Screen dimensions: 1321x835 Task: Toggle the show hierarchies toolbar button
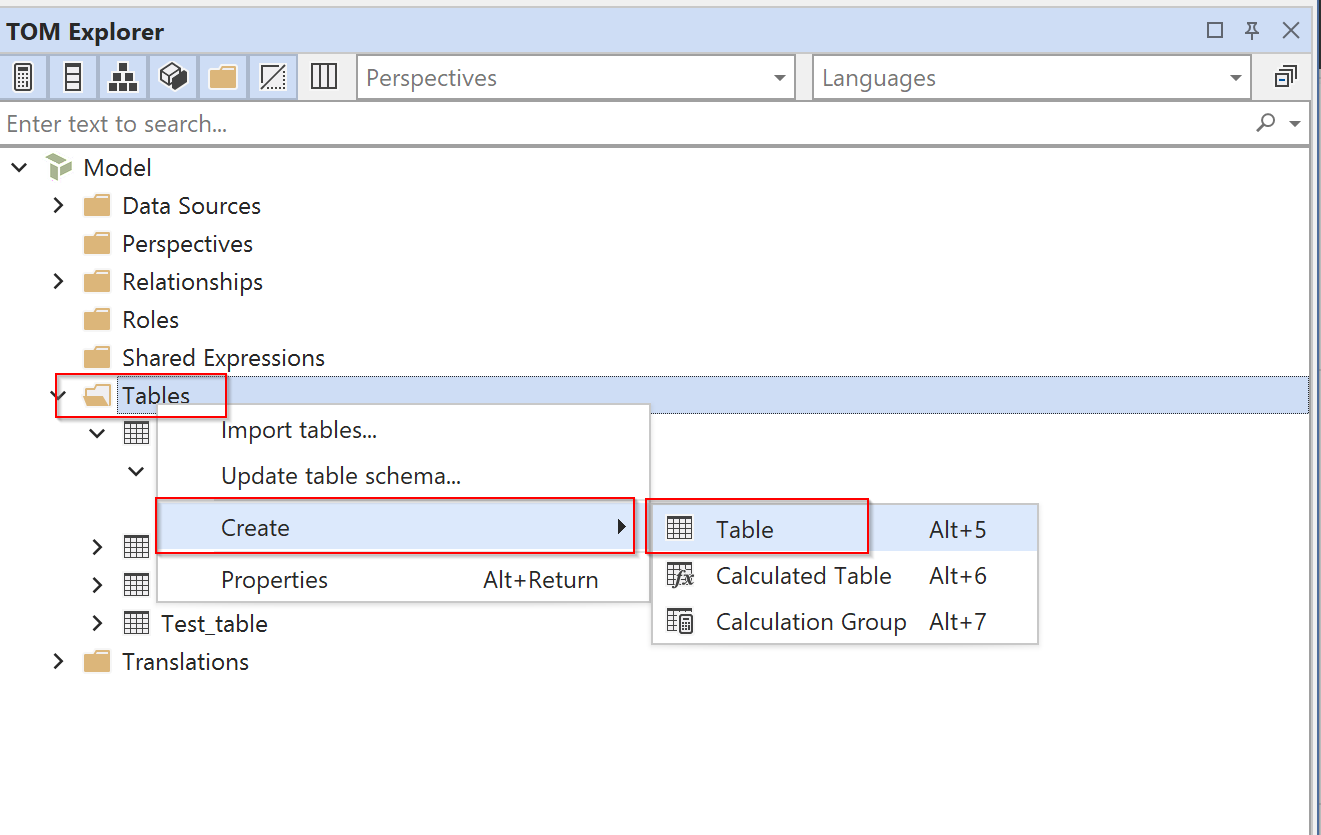[x=123, y=78]
